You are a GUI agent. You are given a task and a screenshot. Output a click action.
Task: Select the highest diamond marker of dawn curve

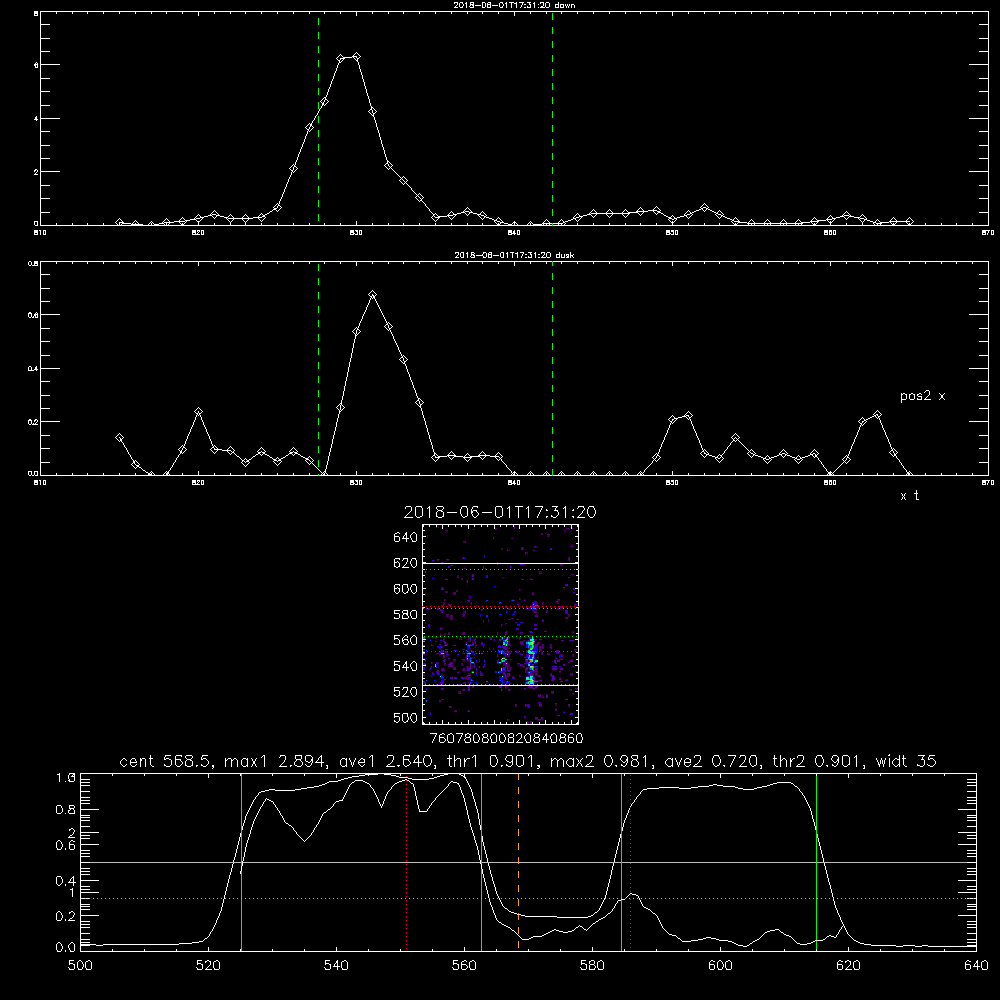[357, 57]
